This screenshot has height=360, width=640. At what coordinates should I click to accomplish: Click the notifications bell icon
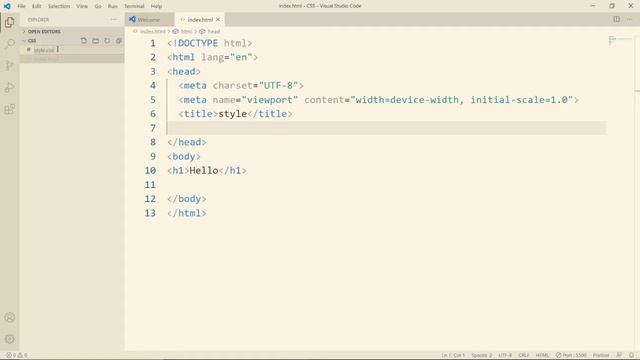631,355
